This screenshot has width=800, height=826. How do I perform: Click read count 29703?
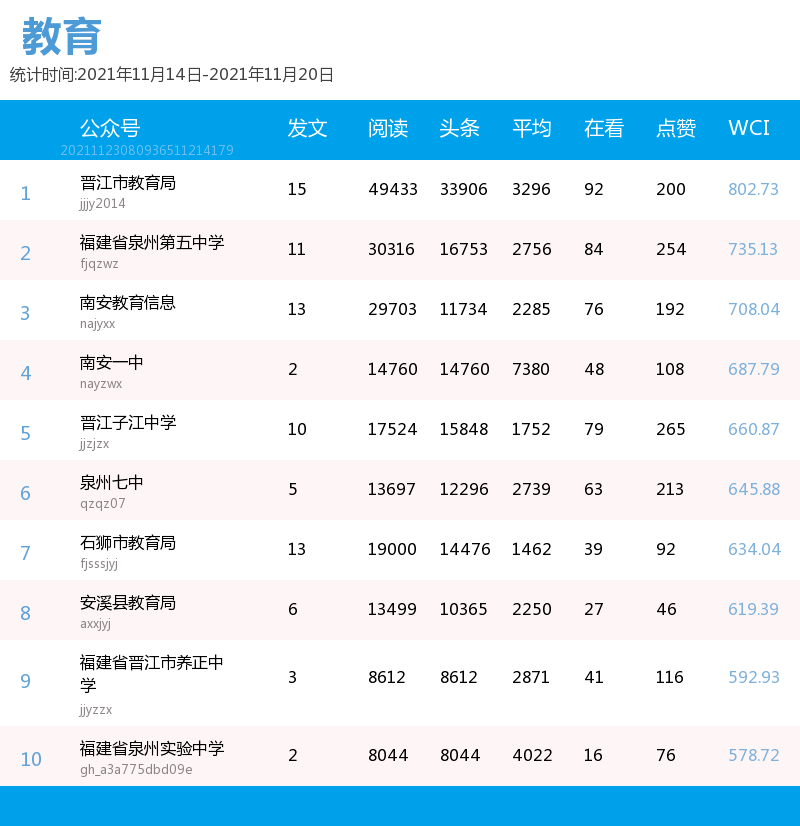tap(392, 309)
